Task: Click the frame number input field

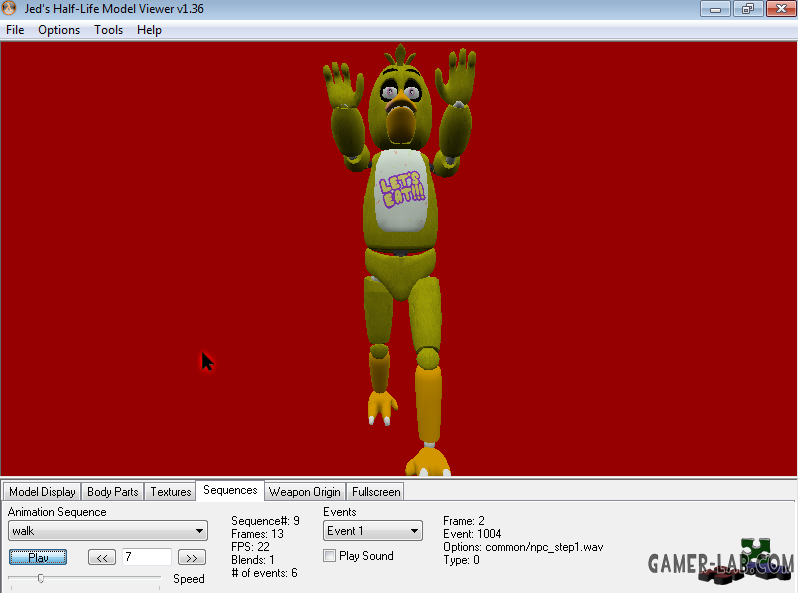Action: coord(147,557)
